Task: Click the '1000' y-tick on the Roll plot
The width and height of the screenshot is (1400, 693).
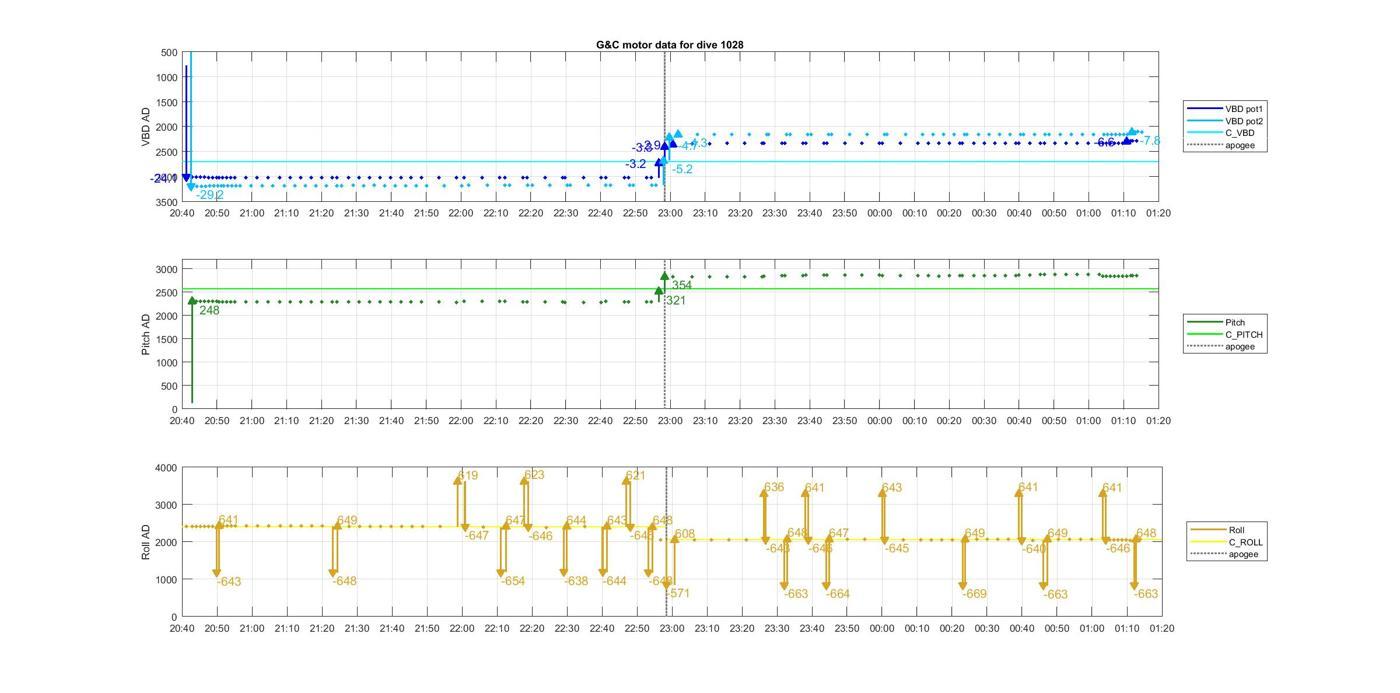Action: pyautogui.click(x=166, y=580)
